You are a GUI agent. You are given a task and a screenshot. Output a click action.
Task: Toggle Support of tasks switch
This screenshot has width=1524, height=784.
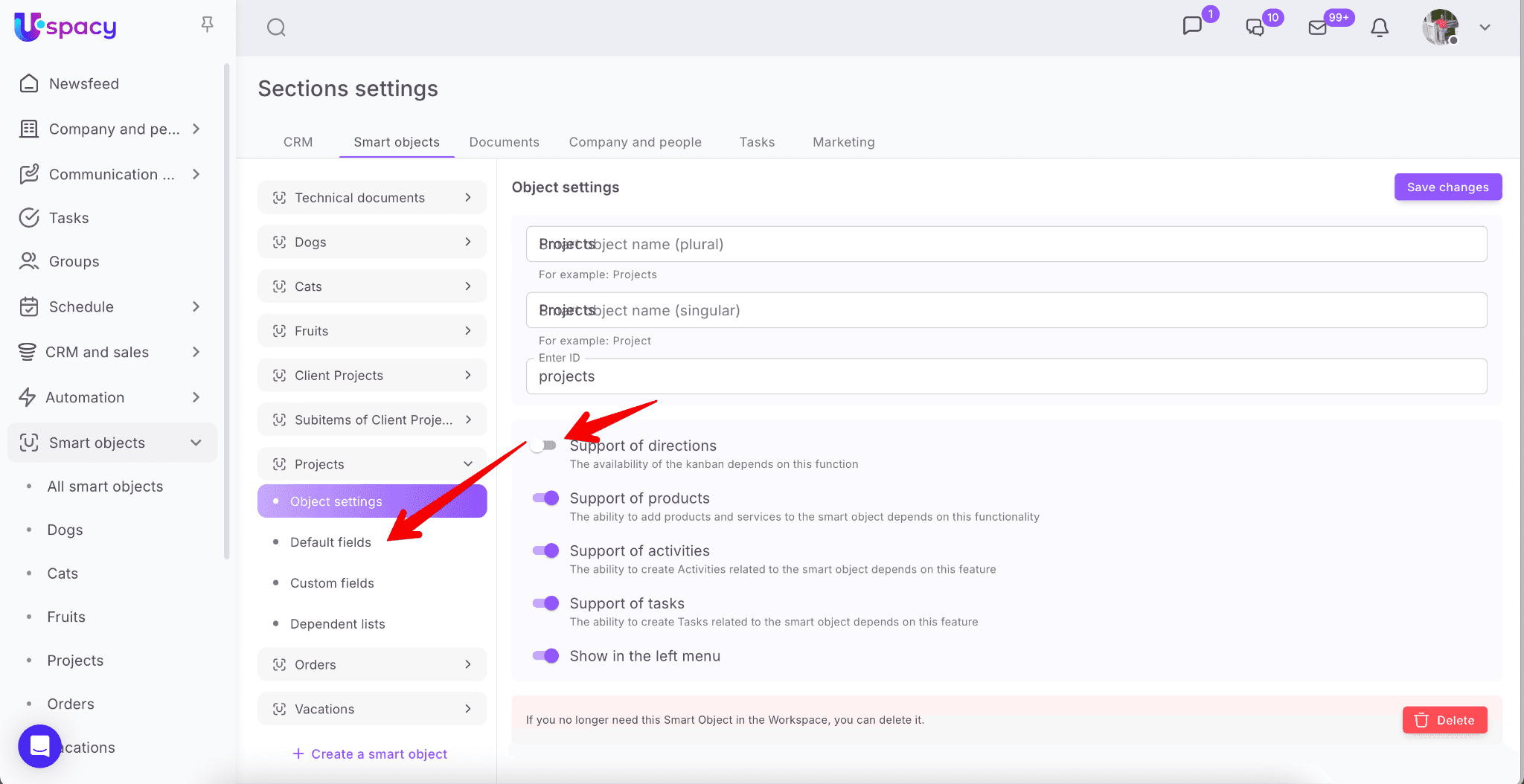545,603
